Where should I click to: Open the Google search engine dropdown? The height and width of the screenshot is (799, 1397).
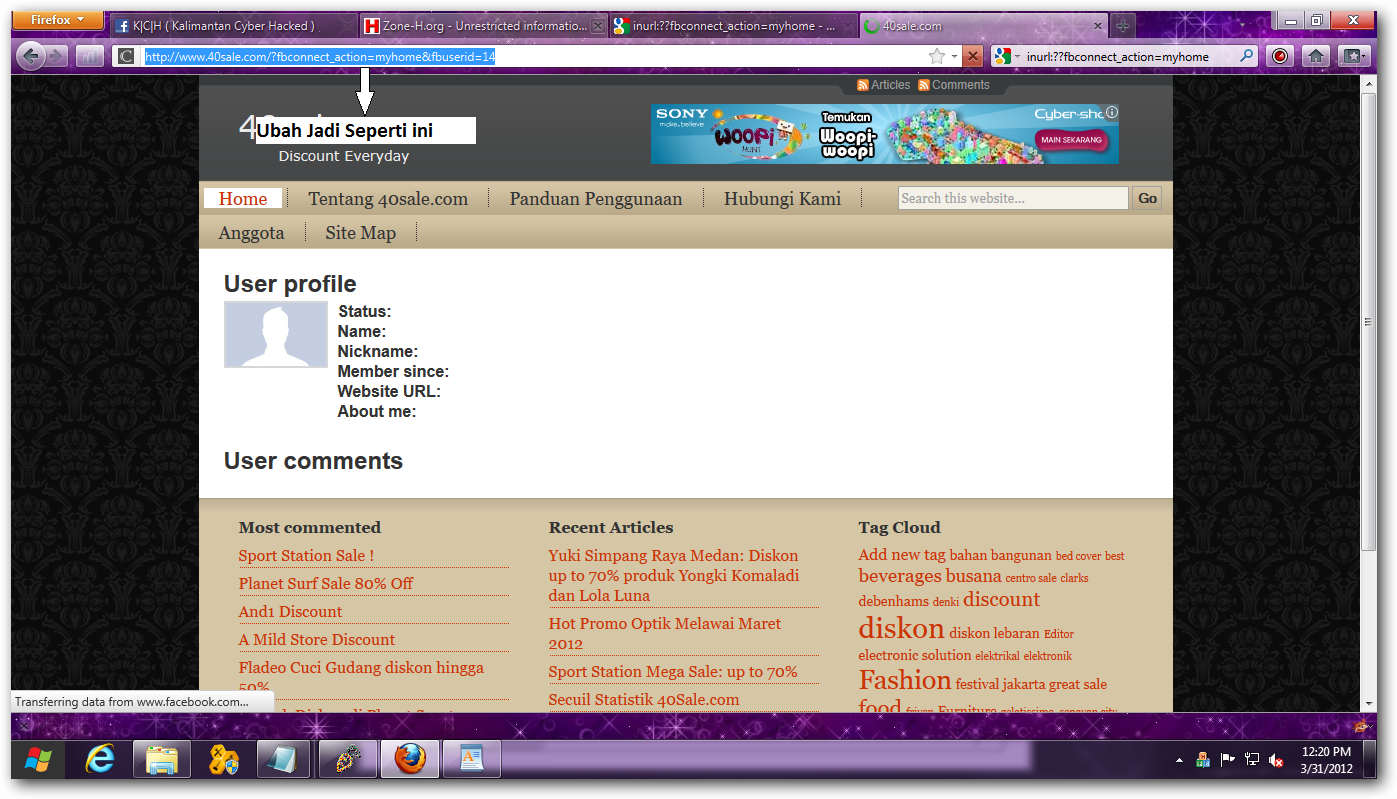tap(1006, 57)
